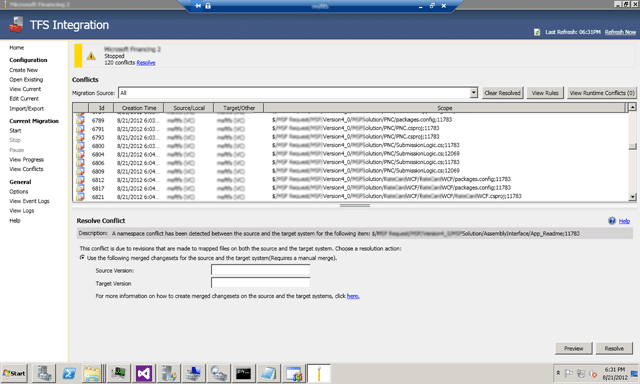Click the conflicts list scroll-up arrow

click(632, 107)
